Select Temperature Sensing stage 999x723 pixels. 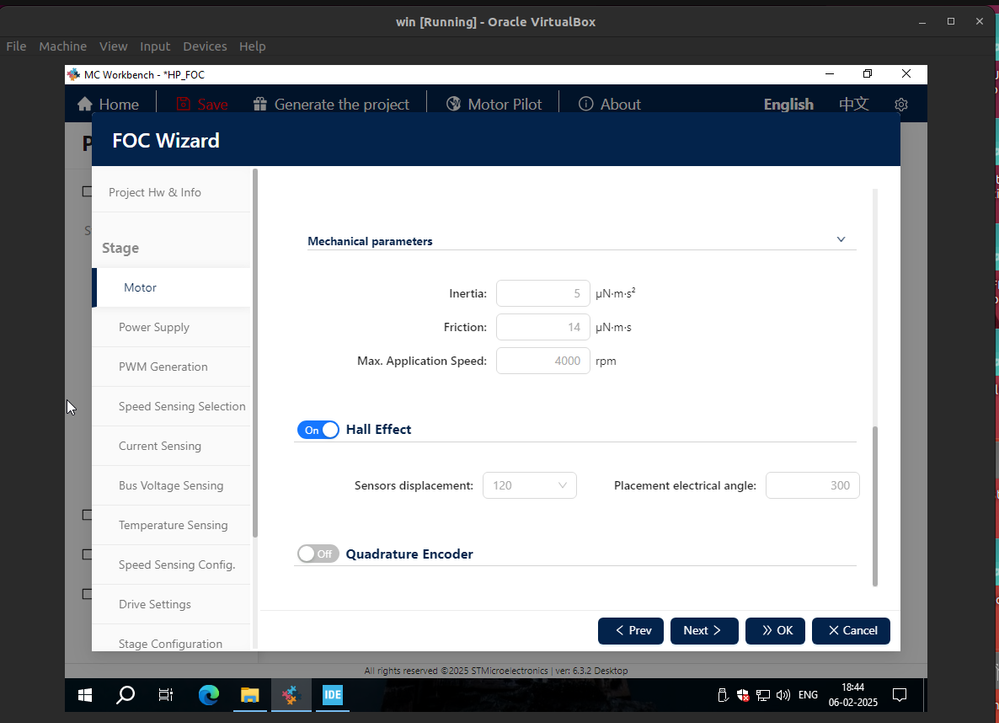173,525
